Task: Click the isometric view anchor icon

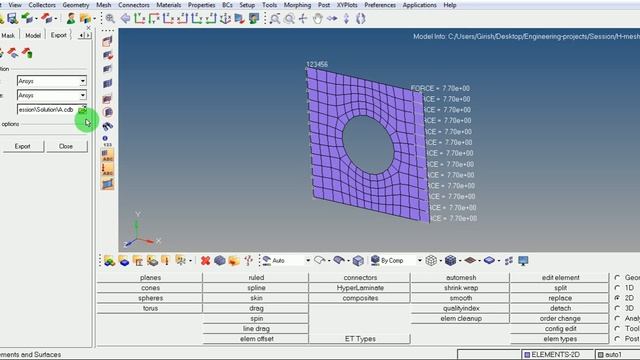Action: (225, 18)
